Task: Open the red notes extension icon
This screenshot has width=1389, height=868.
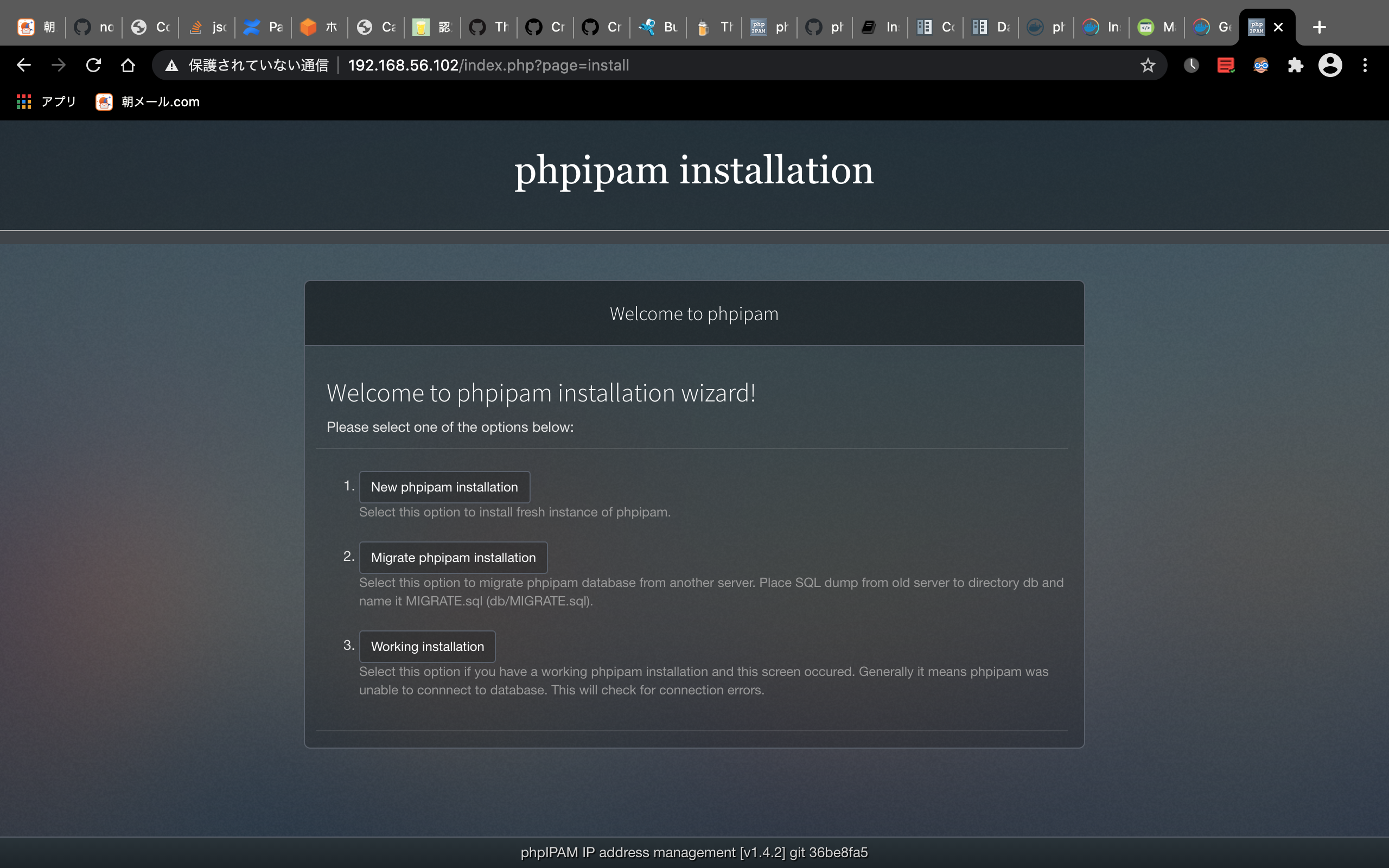Action: pos(1226,66)
